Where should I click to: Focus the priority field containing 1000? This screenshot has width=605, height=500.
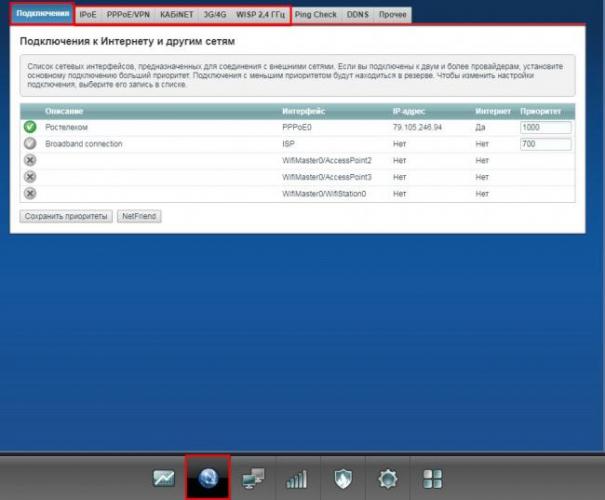tap(545, 128)
